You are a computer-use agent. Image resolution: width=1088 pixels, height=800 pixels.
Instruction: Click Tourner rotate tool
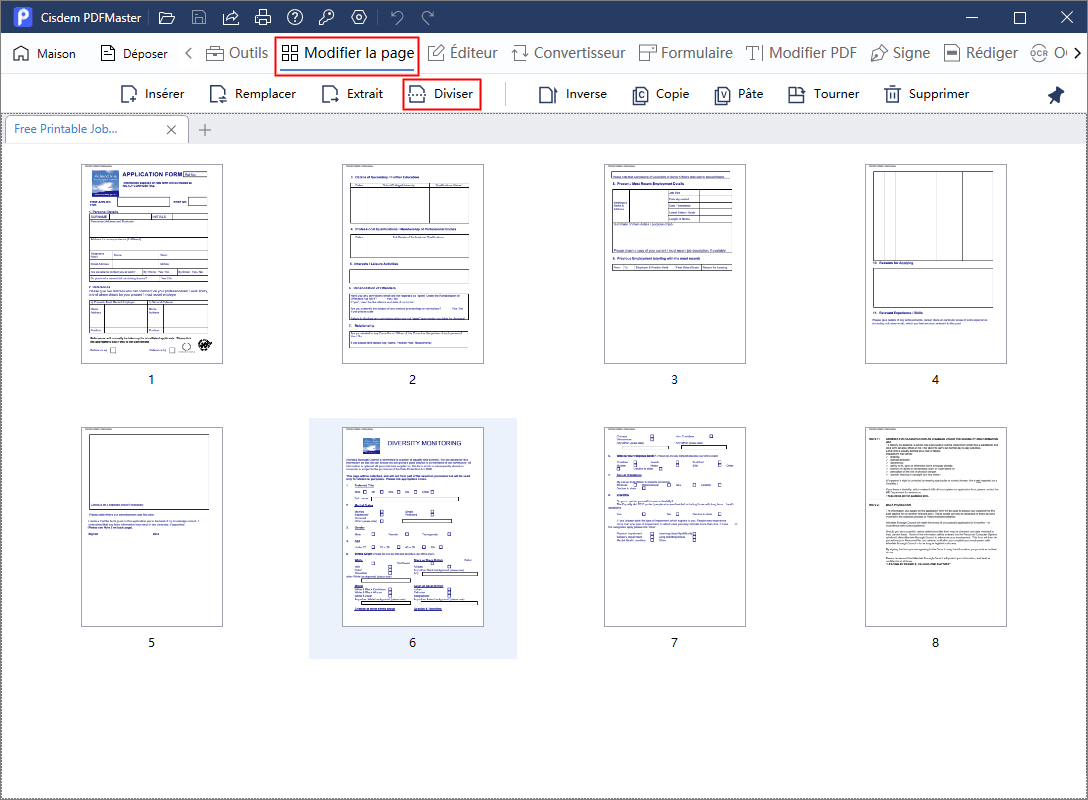[824, 94]
